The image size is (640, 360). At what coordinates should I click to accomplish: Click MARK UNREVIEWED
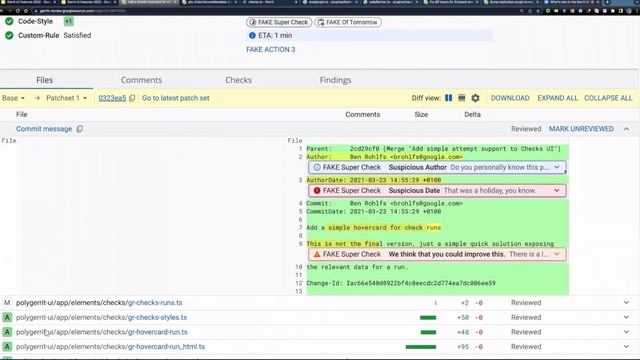pyautogui.click(x=581, y=129)
